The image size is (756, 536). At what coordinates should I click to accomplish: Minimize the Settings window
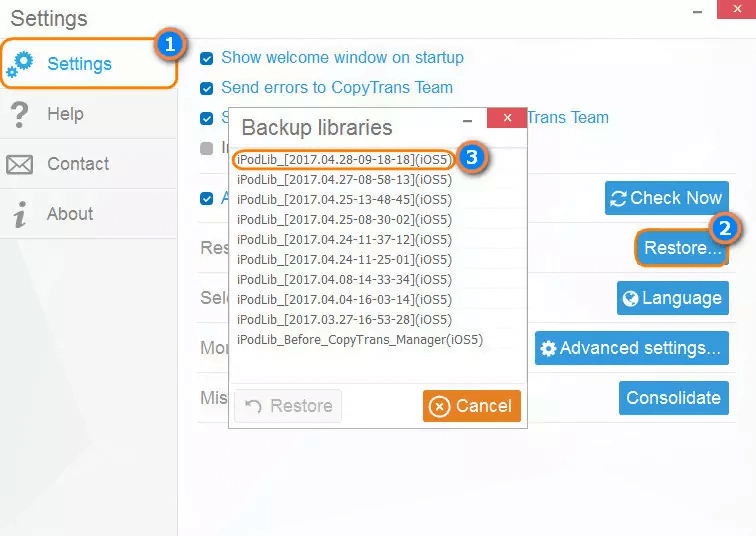[x=697, y=12]
